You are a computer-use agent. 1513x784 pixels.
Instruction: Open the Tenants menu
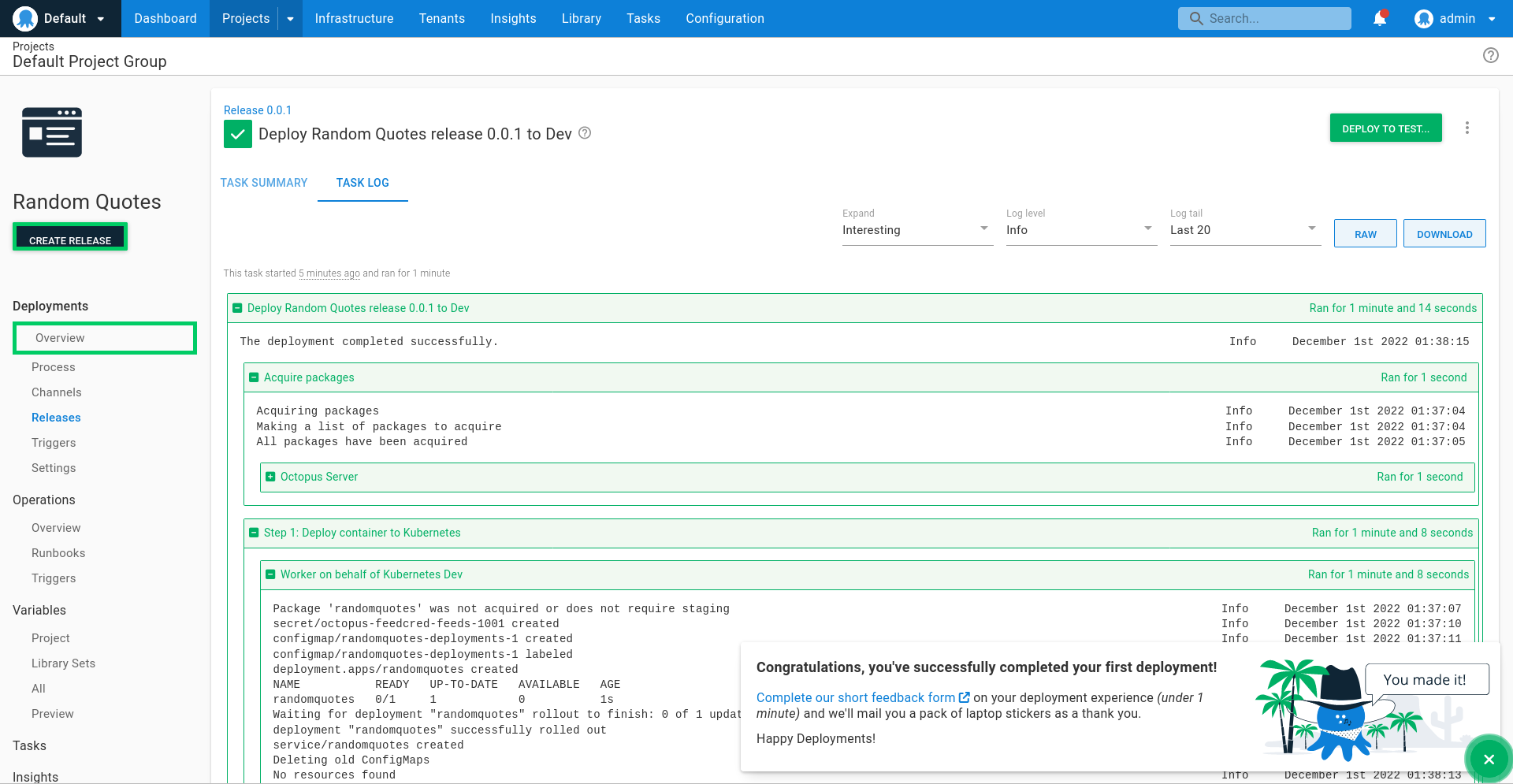pyautogui.click(x=441, y=18)
